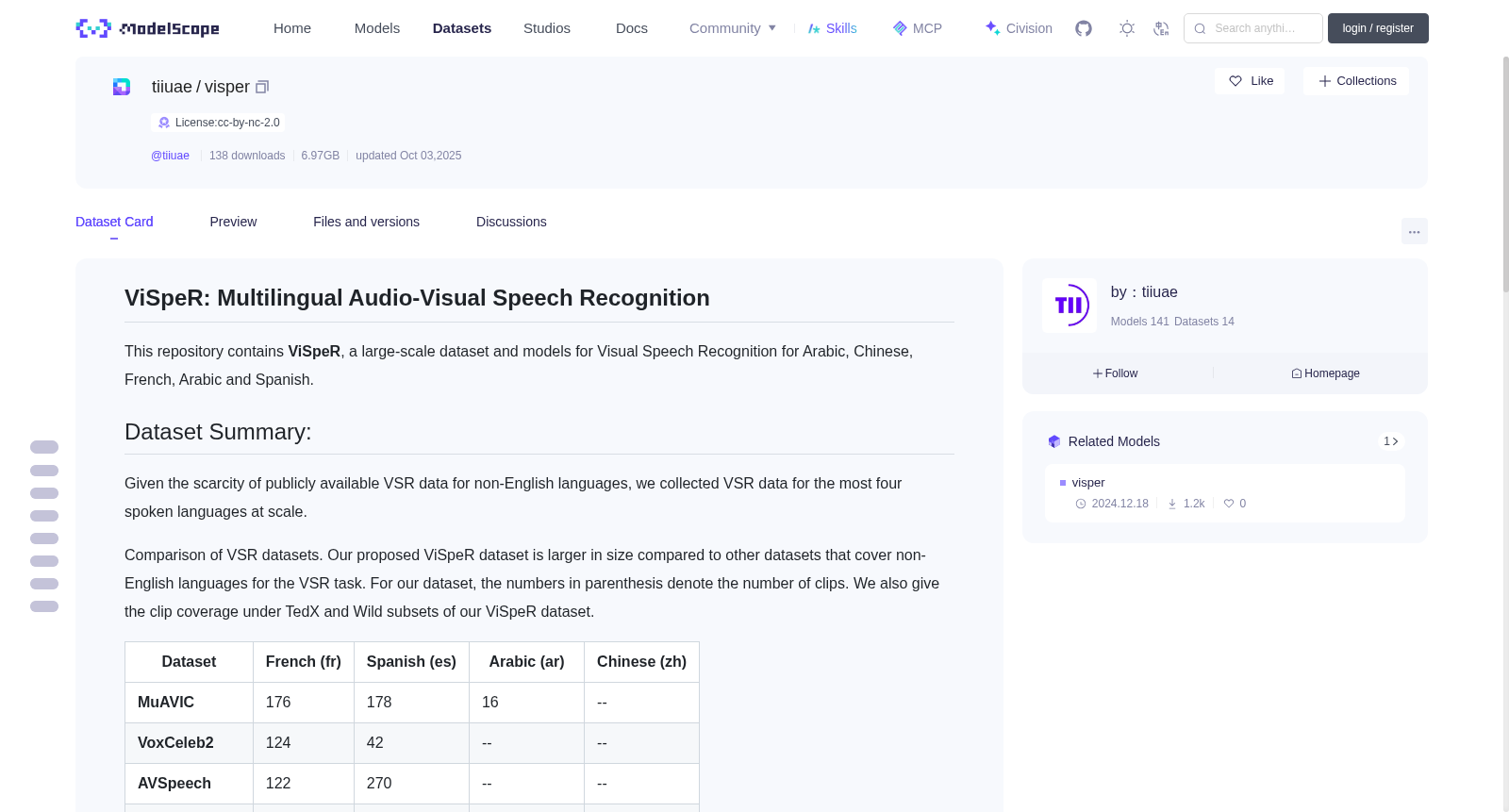Viewport: 1509px width, 812px height.
Task: Toggle the light/dark theme sun icon
Action: (x=1127, y=28)
